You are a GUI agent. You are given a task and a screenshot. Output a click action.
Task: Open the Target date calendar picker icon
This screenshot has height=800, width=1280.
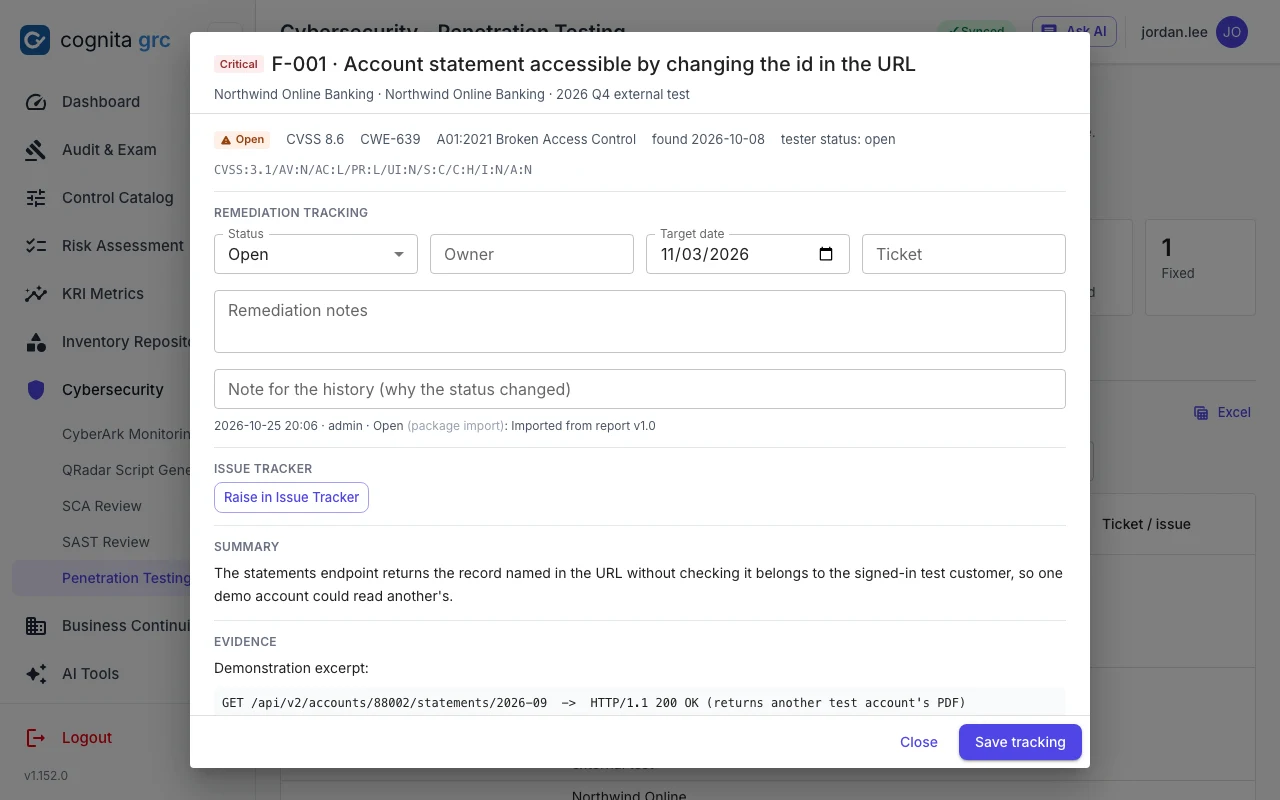click(826, 254)
